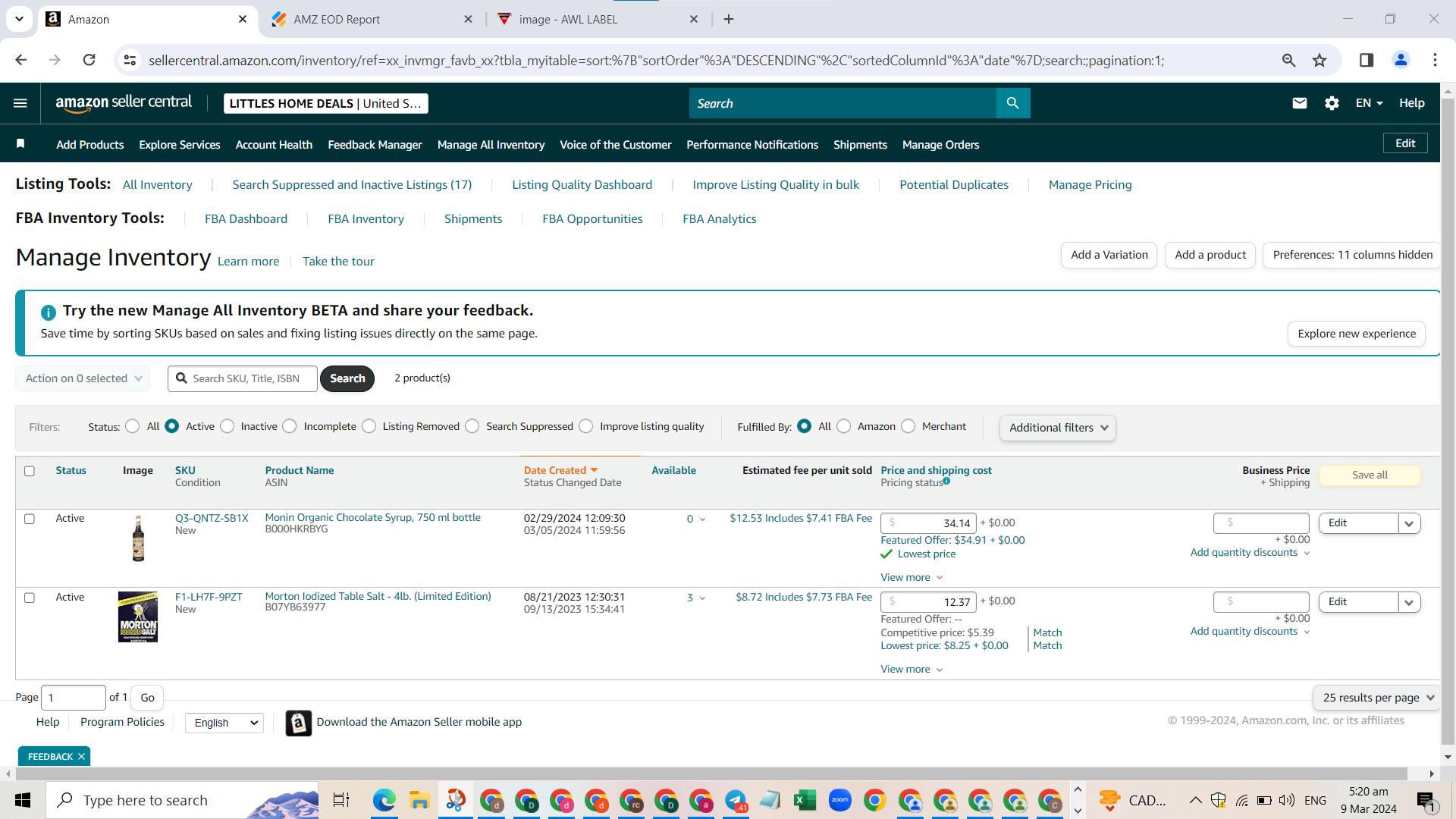Open Microsoft Edge from the taskbar
The height and width of the screenshot is (819, 1456).
384,800
